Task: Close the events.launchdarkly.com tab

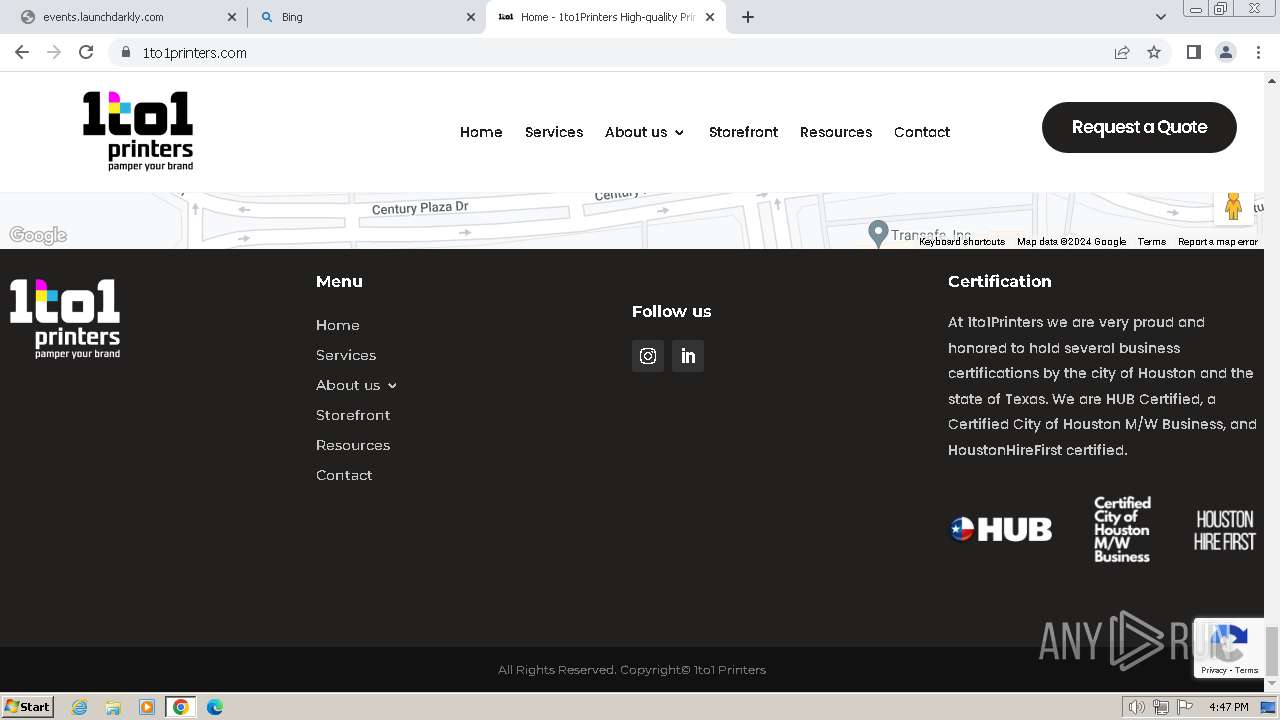Action: (x=232, y=17)
